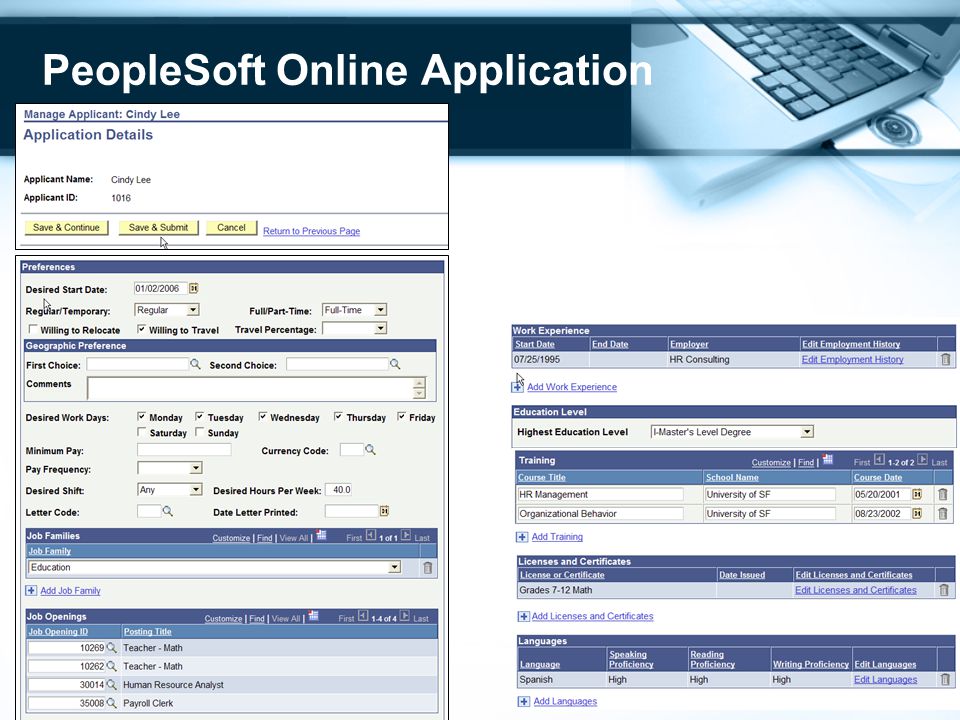The image size is (960, 720).
Task: Click Find in the Training grid header
Action: coord(806,462)
